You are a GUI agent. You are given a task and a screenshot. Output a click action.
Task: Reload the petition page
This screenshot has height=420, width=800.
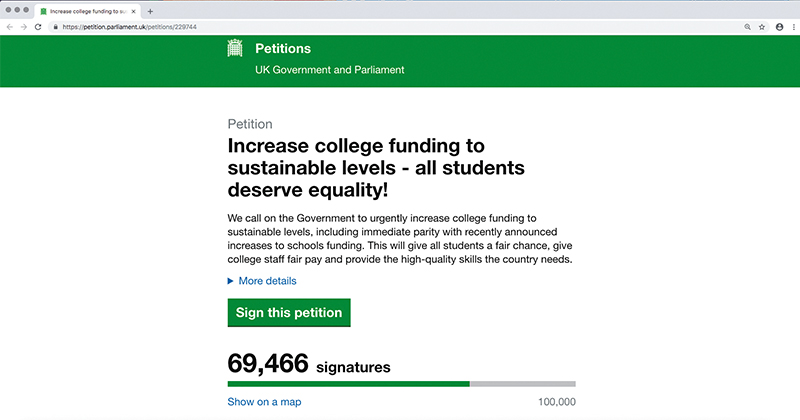pos(38,27)
